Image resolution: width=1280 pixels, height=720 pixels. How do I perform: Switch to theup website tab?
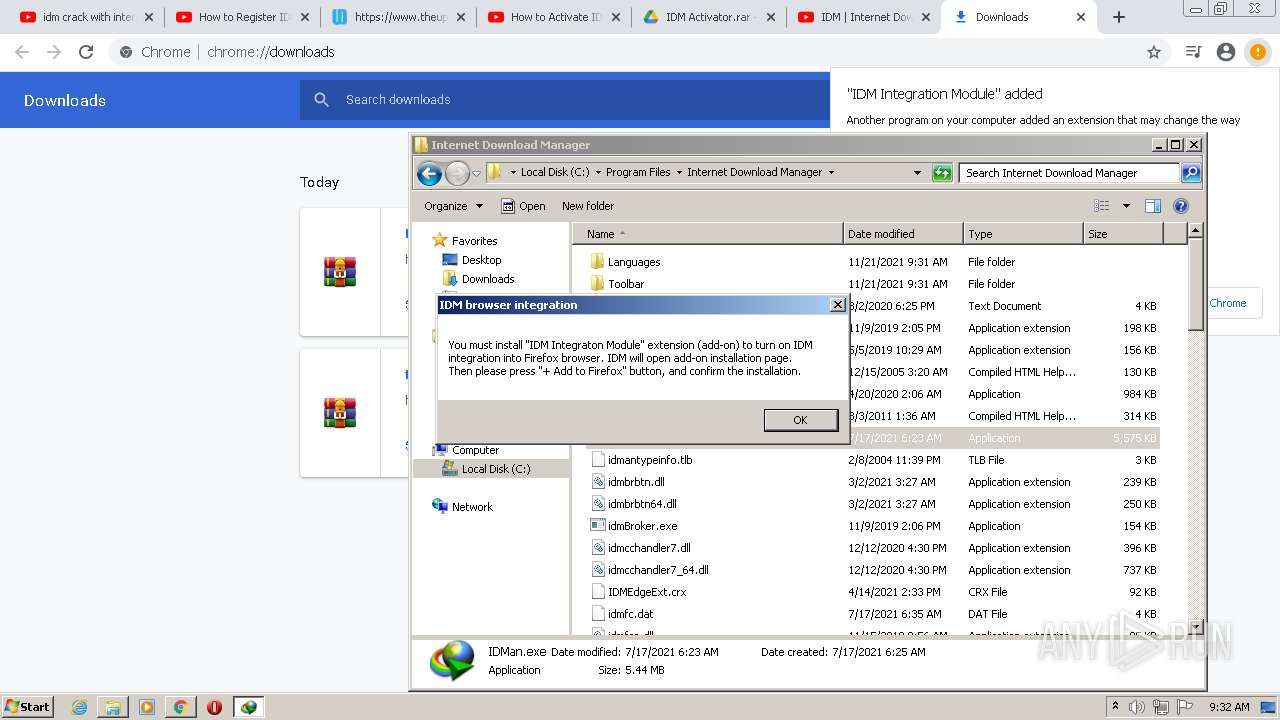(x=400, y=17)
